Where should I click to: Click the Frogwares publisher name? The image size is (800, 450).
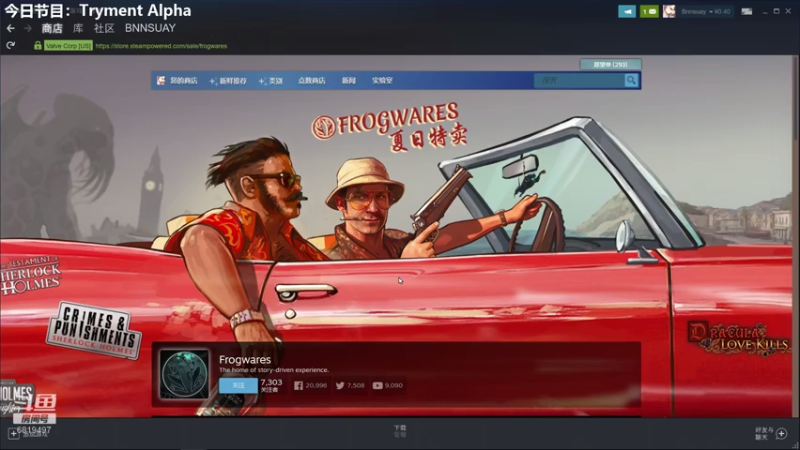pyautogui.click(x=245, y=360)
